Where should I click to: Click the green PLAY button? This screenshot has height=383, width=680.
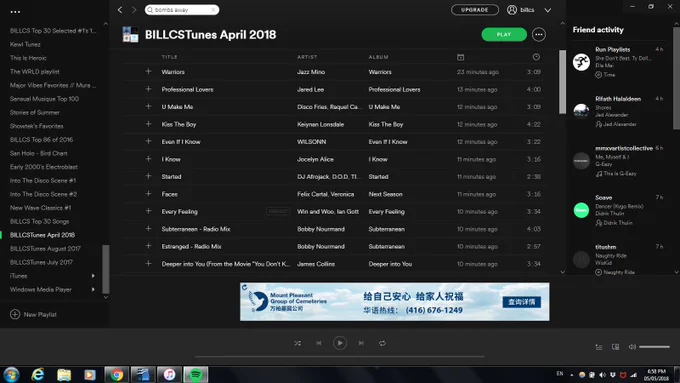(x=504, y=34)
